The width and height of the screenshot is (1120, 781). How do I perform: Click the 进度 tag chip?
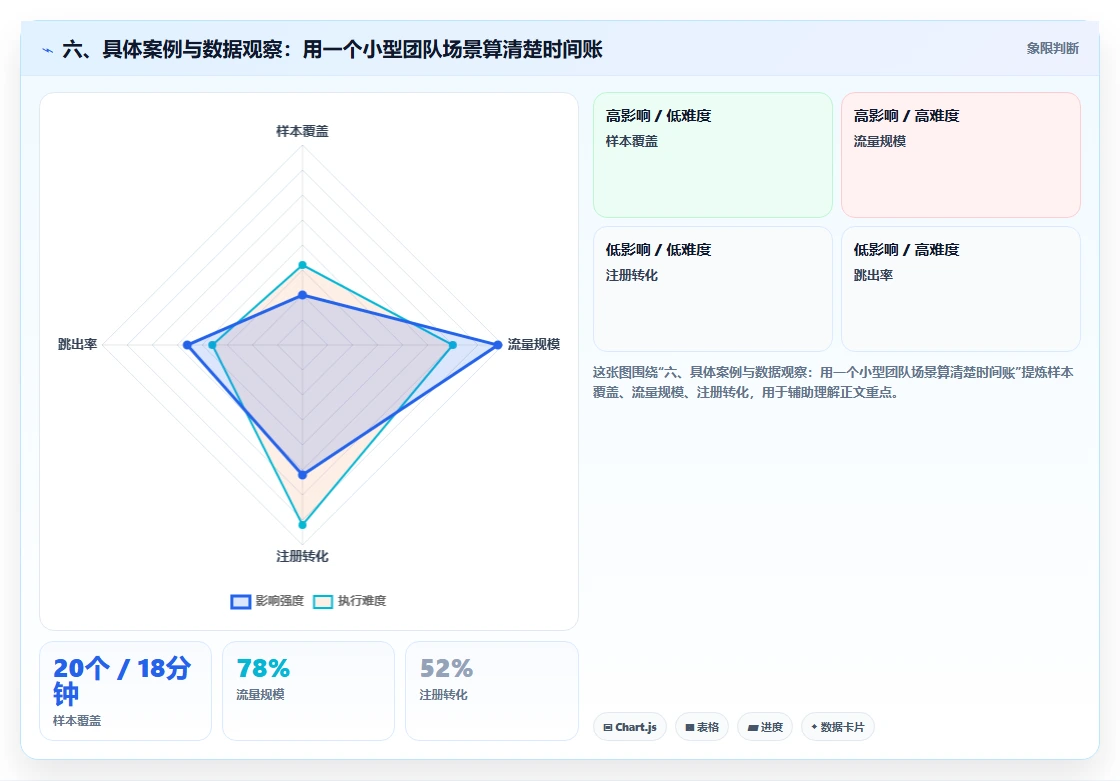tap(765, 727)
